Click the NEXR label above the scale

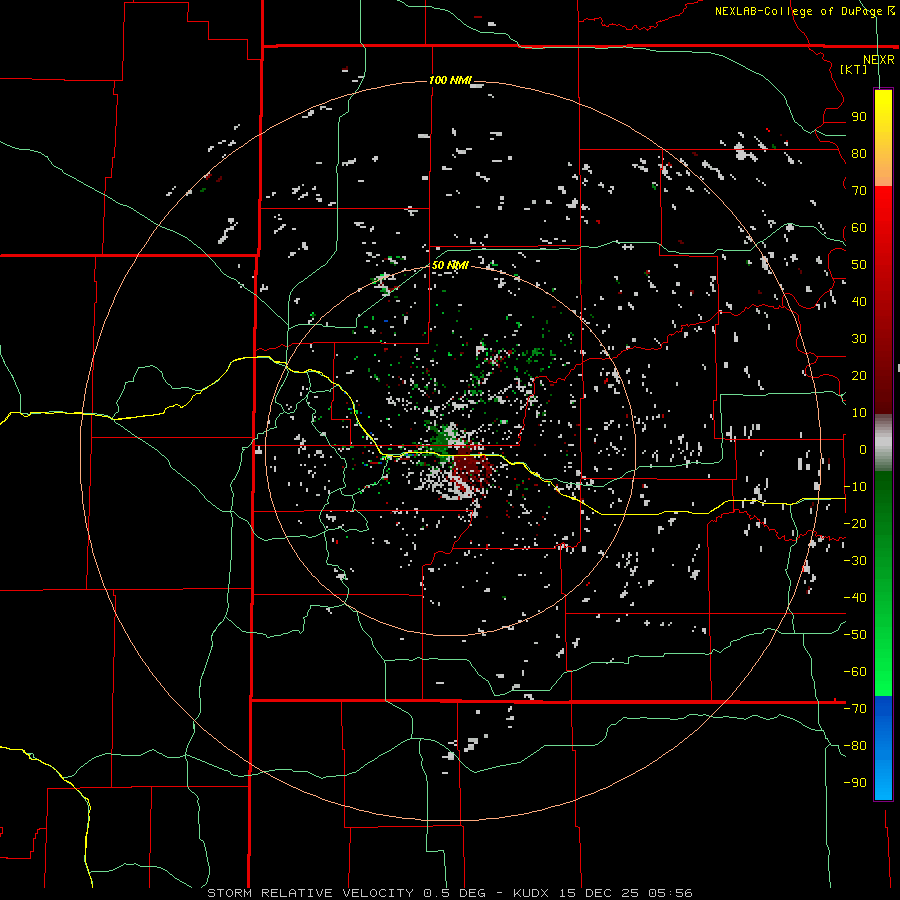[878, 59]
